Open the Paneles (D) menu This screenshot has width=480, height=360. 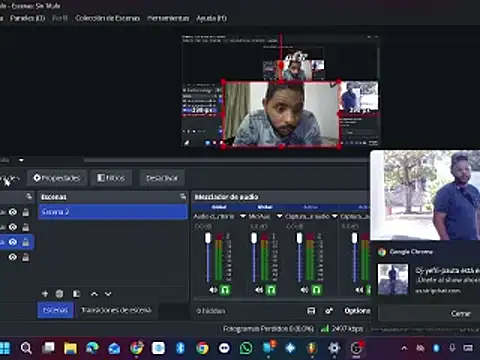(28, 18)
